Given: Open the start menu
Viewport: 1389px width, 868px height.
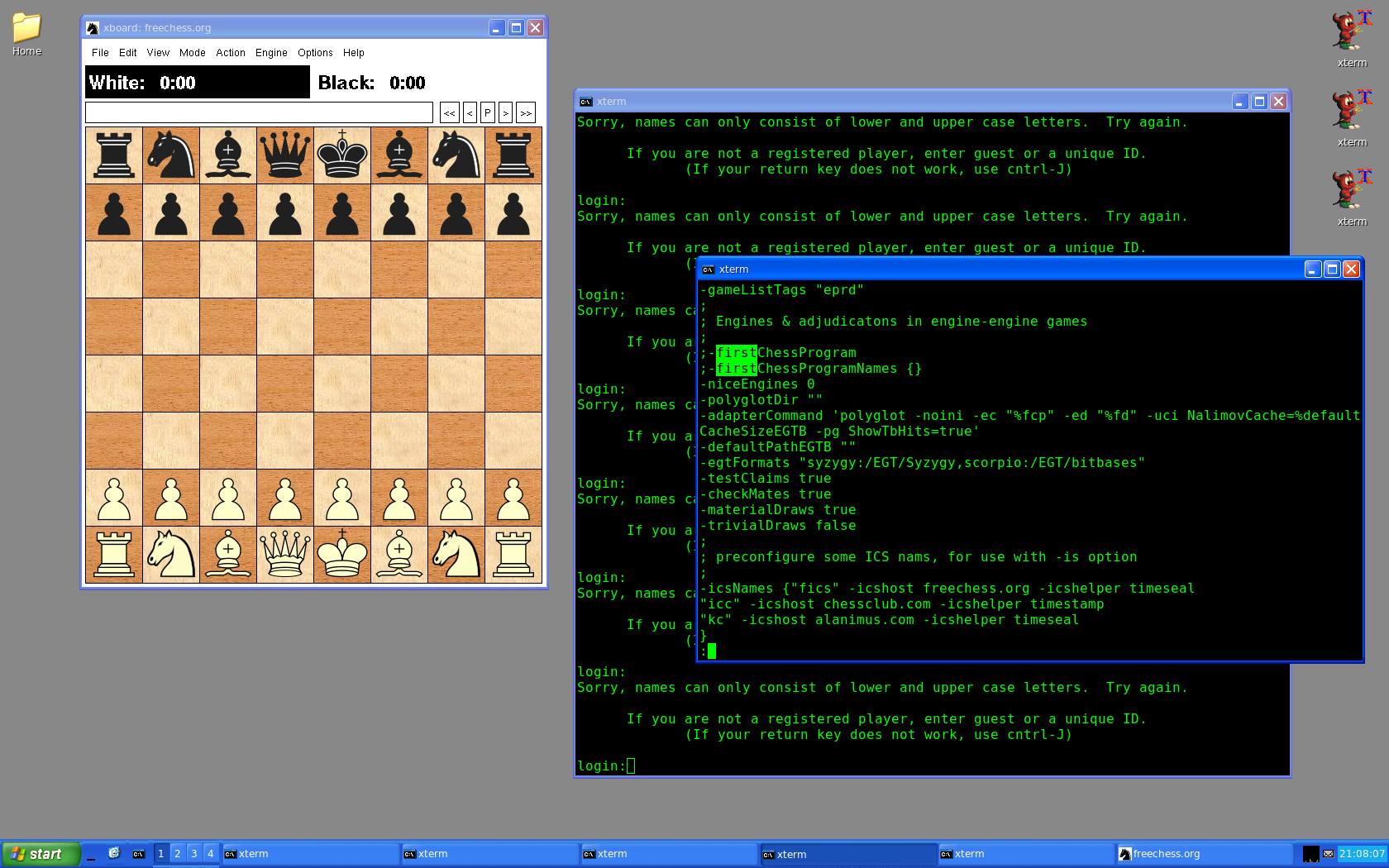Looking at the screenshot, I should coord(41,854).
